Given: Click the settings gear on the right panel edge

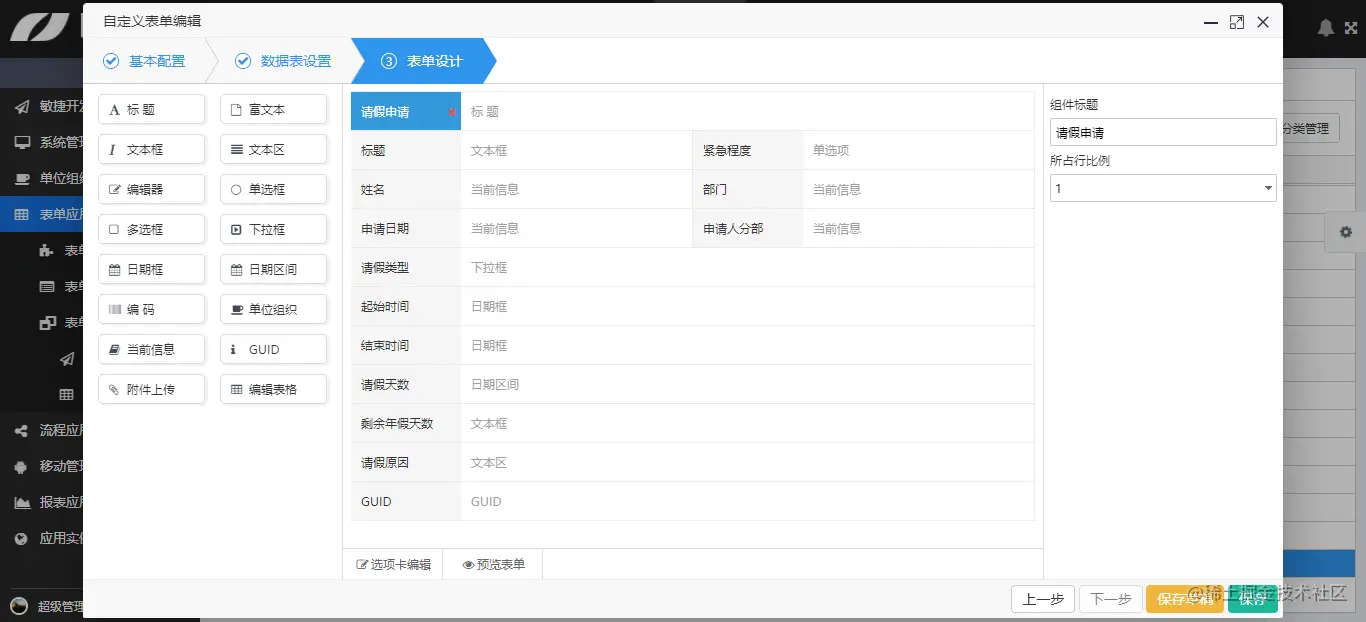Looking at the screenshot, I should click(1345, 232).
